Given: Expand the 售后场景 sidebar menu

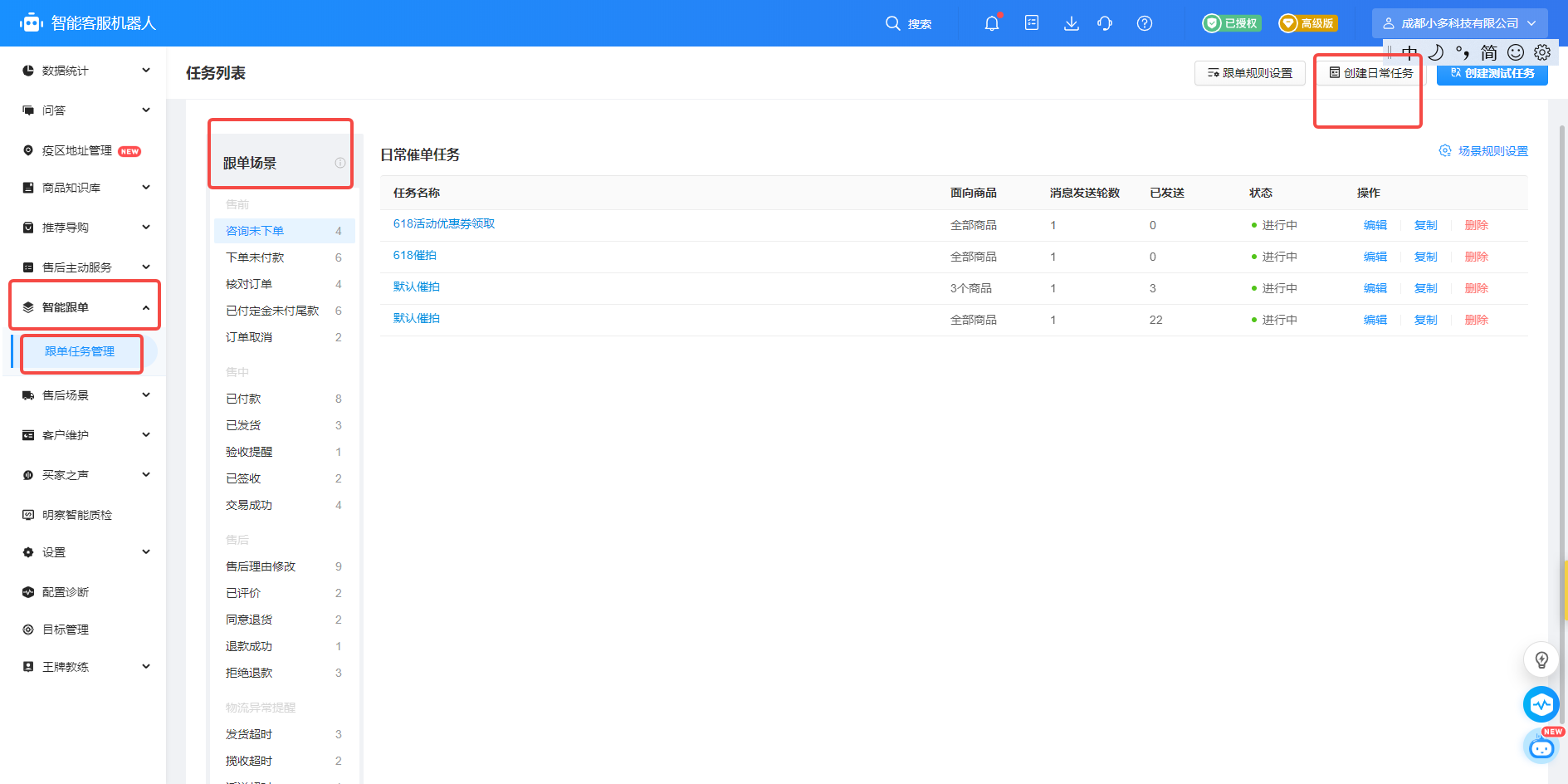Looking at the screenshot, I should click(83, 395).
